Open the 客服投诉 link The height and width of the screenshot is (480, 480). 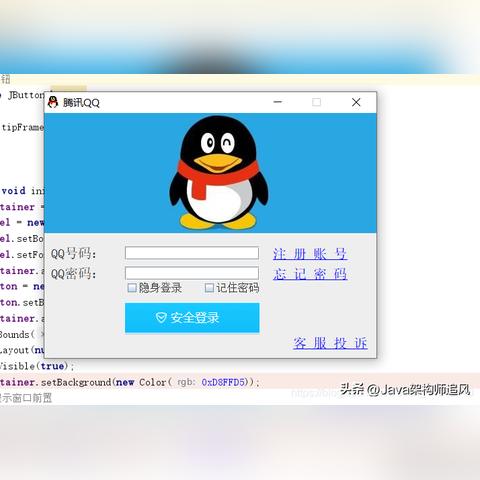[x=330, y=343]
